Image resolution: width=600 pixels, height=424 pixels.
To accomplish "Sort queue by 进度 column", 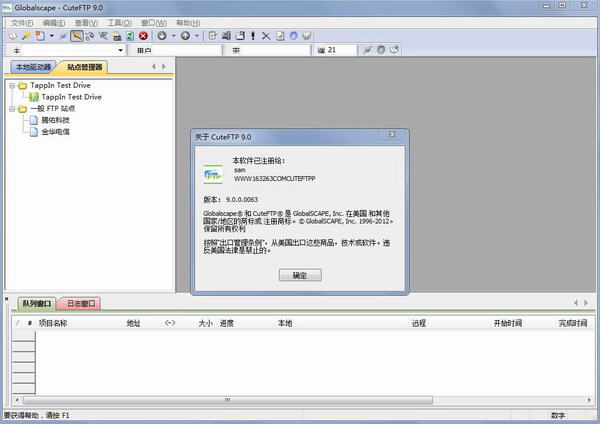I will tap(227, 323).
